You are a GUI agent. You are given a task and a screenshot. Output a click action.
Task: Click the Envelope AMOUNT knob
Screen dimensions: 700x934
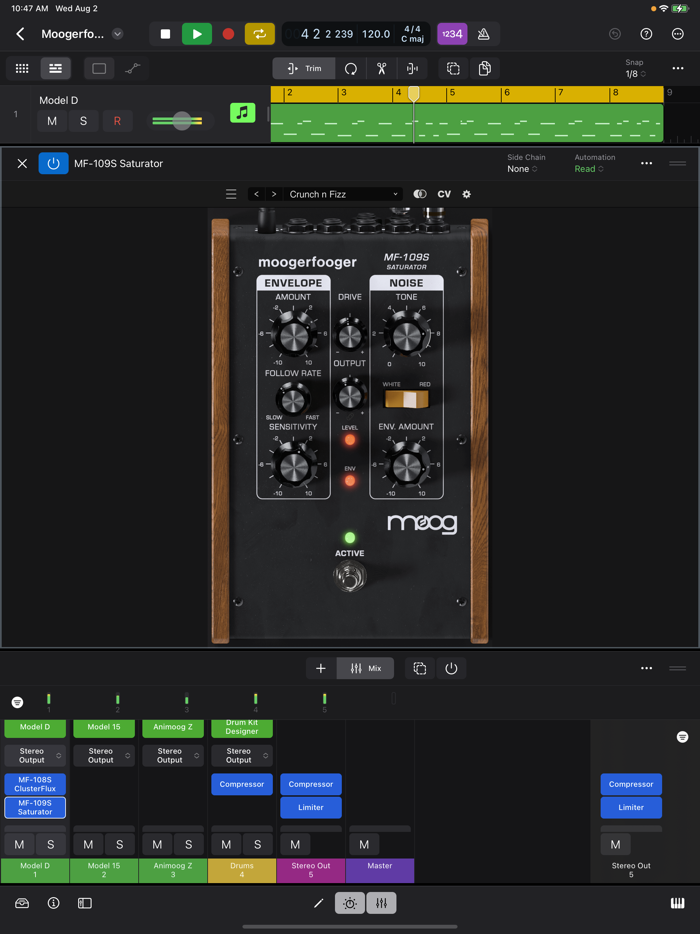[293, 335]
